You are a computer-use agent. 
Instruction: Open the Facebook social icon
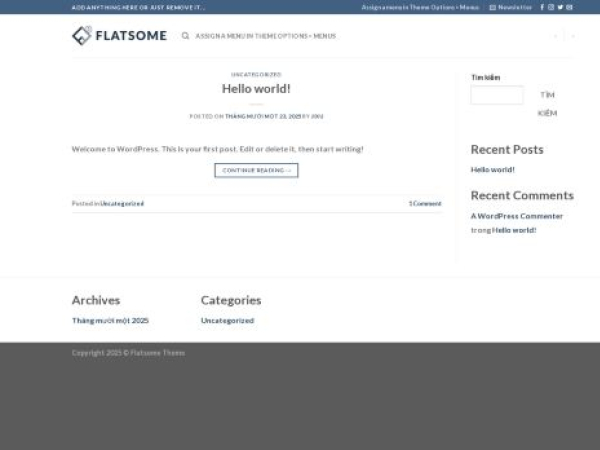click(542, 7)
